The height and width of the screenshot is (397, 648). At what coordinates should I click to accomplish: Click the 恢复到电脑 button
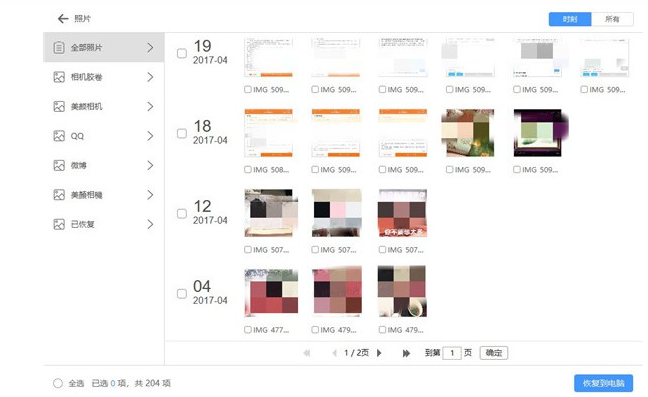[603, 383]
